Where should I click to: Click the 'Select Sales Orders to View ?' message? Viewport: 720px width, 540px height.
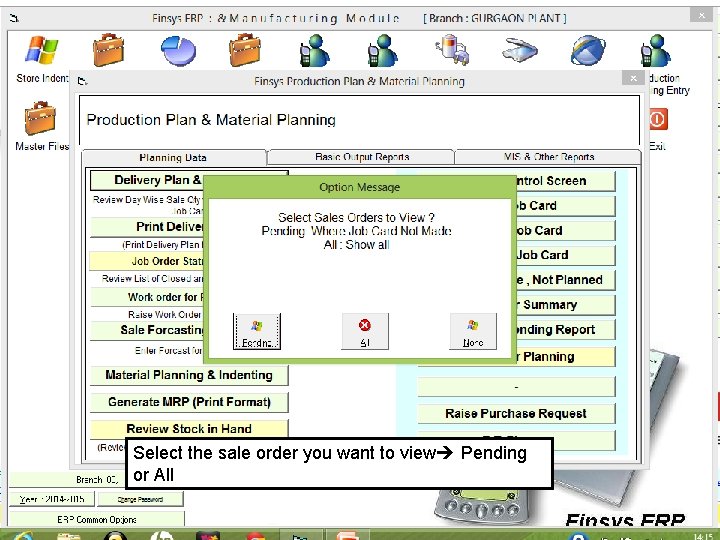coord(356,217)
